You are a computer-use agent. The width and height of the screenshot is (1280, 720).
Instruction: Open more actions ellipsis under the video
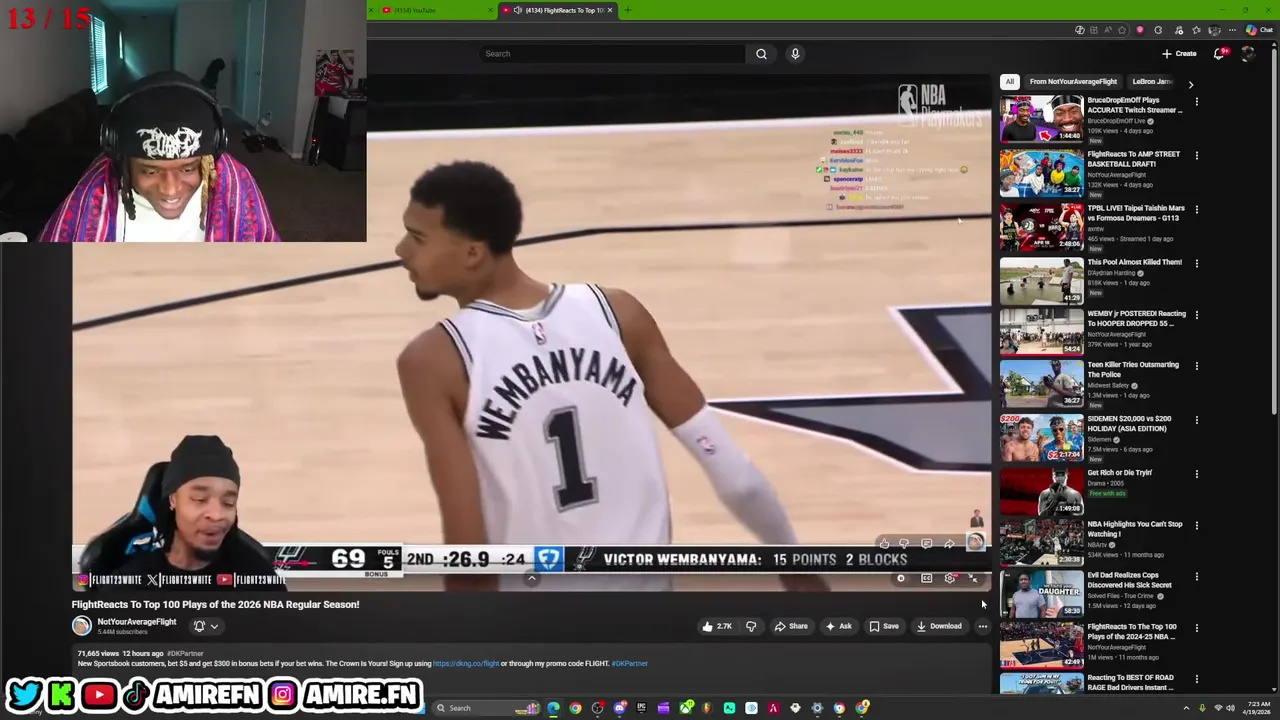click(x=982, y=627)
